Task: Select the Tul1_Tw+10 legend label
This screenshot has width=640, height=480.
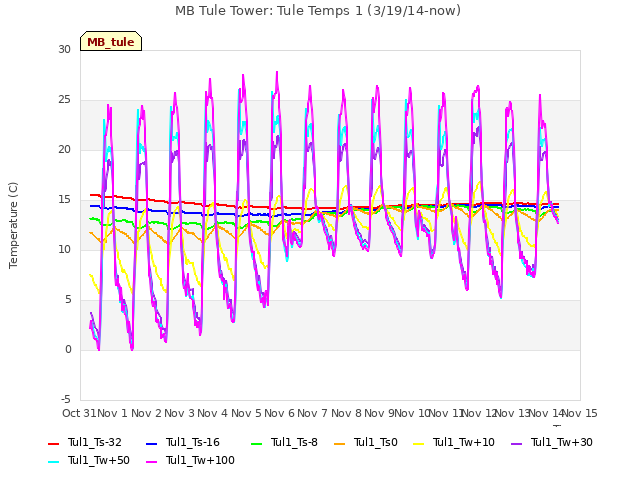Action: (464, 442)
